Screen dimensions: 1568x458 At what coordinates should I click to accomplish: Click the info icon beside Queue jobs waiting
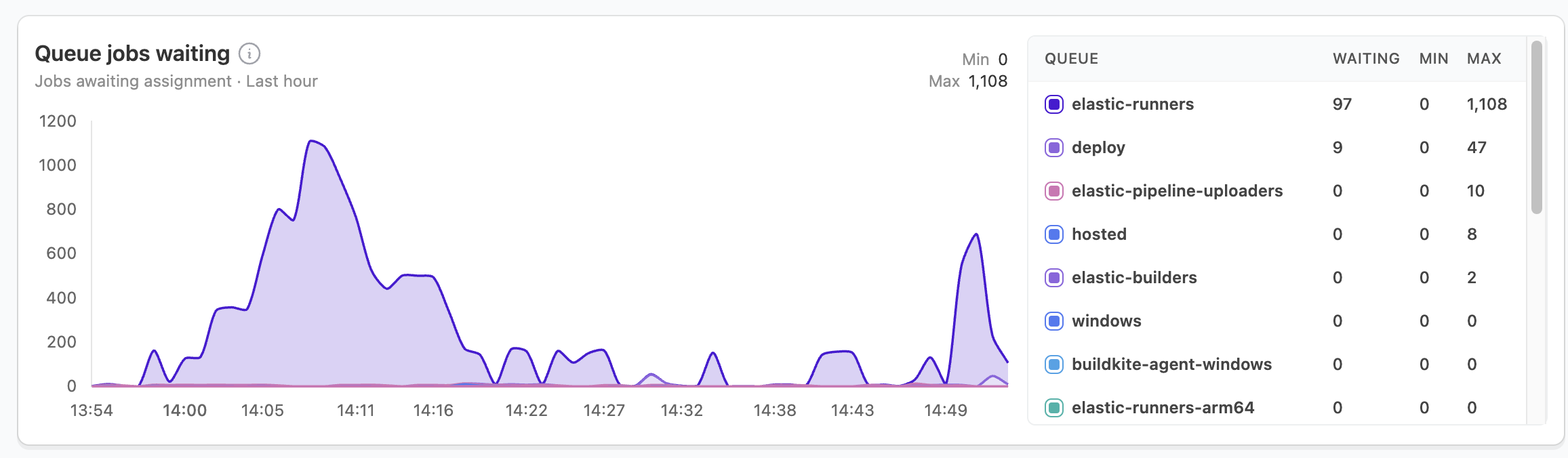click(249, 54)
